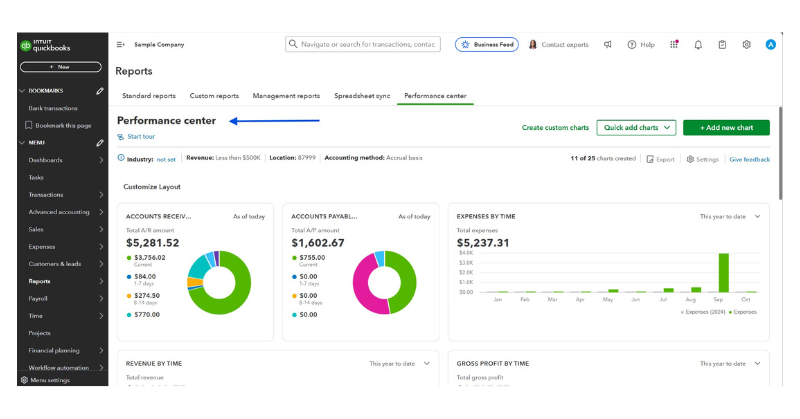The image size is (800, 419).
Task: Click the Create custom charts link
Action: pyautogui.click(x=555, y=128)
